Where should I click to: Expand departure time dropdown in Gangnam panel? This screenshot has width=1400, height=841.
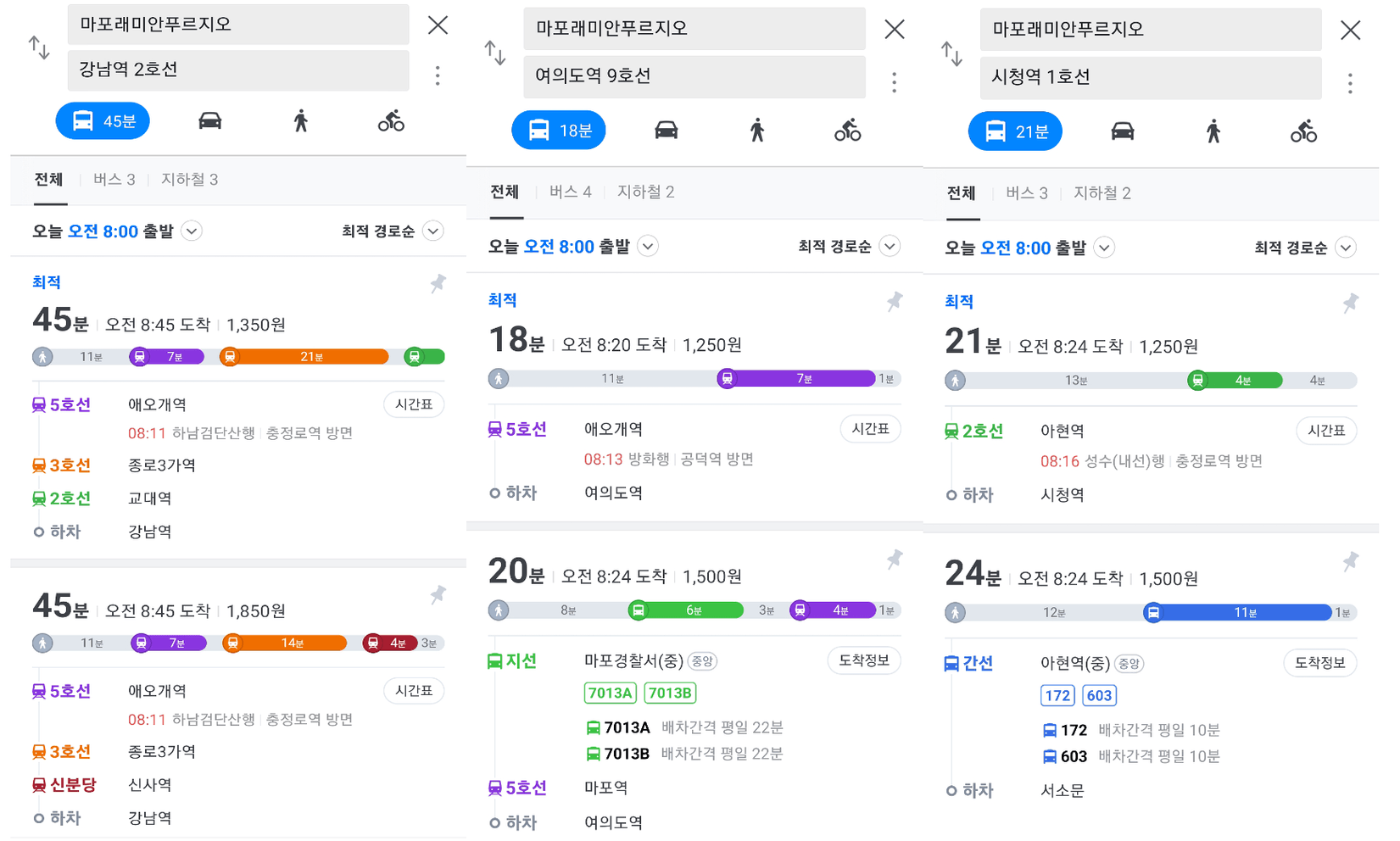point(192,231)
